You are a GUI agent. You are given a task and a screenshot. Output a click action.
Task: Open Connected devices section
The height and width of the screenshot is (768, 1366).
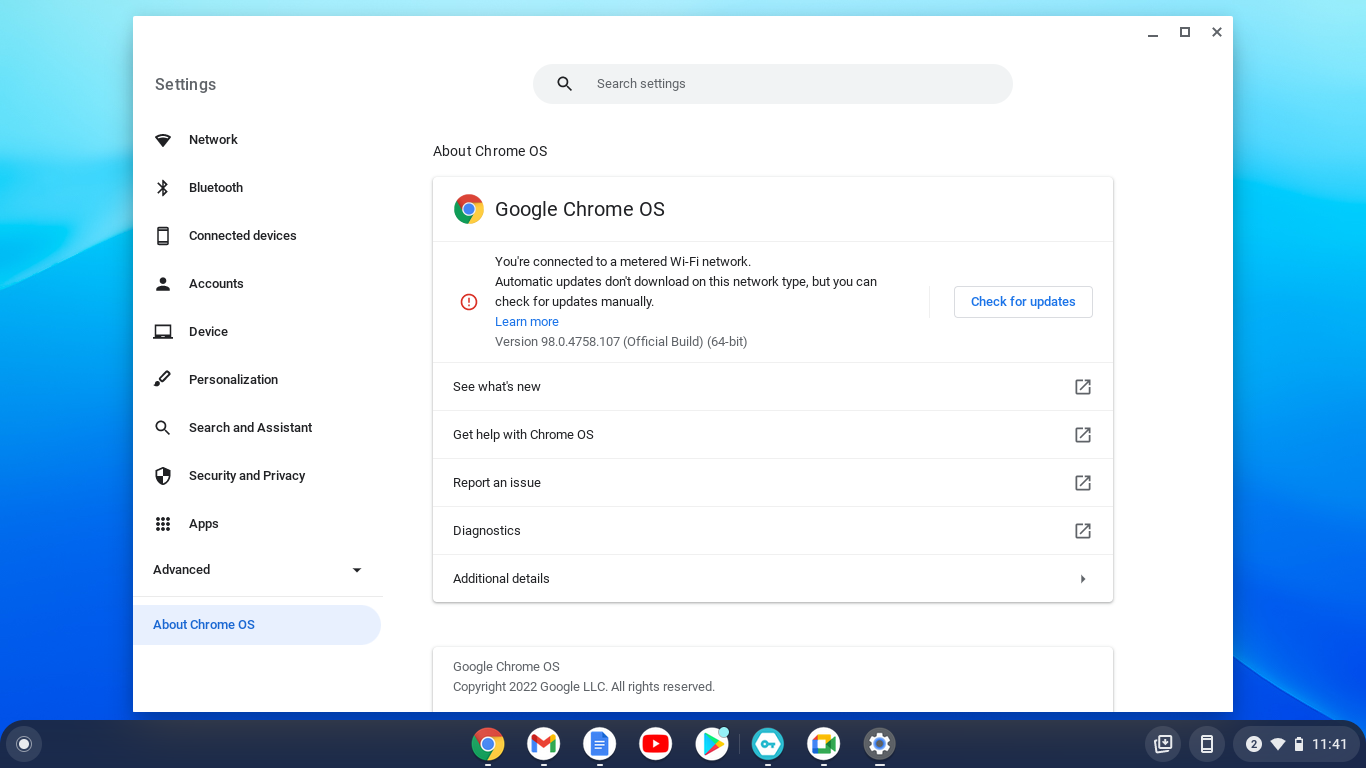pyautogui.click(x=258, y=236)
